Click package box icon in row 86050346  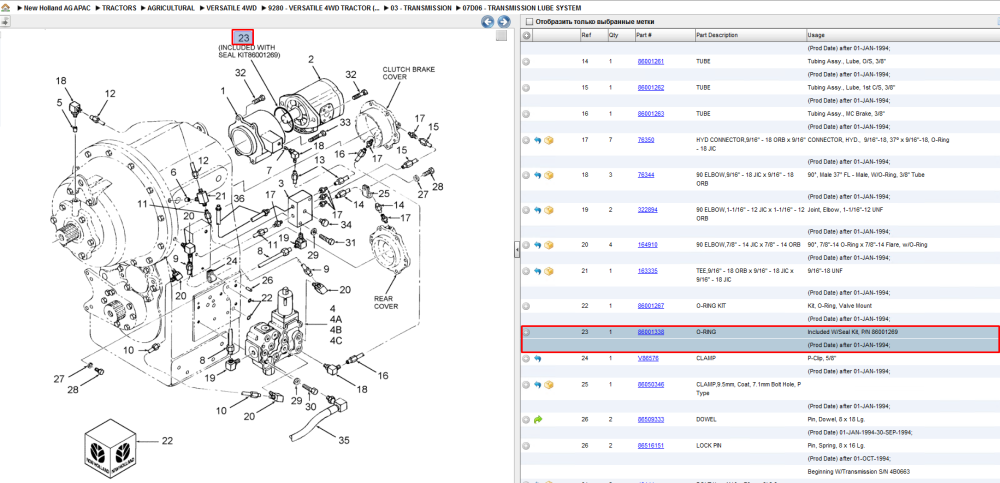coord(548,385)
